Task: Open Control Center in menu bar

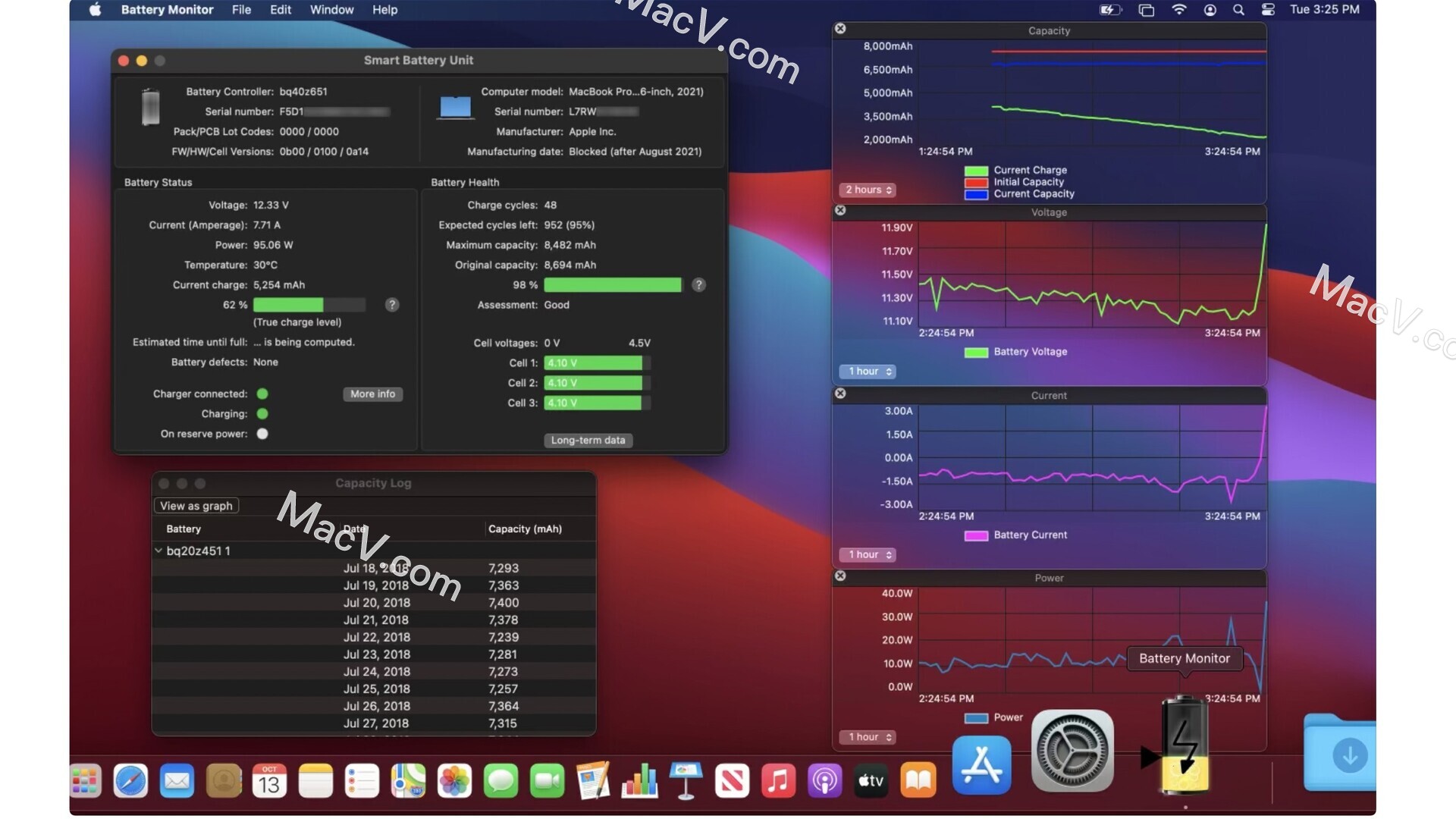Action: click(x=1268, y=10)
